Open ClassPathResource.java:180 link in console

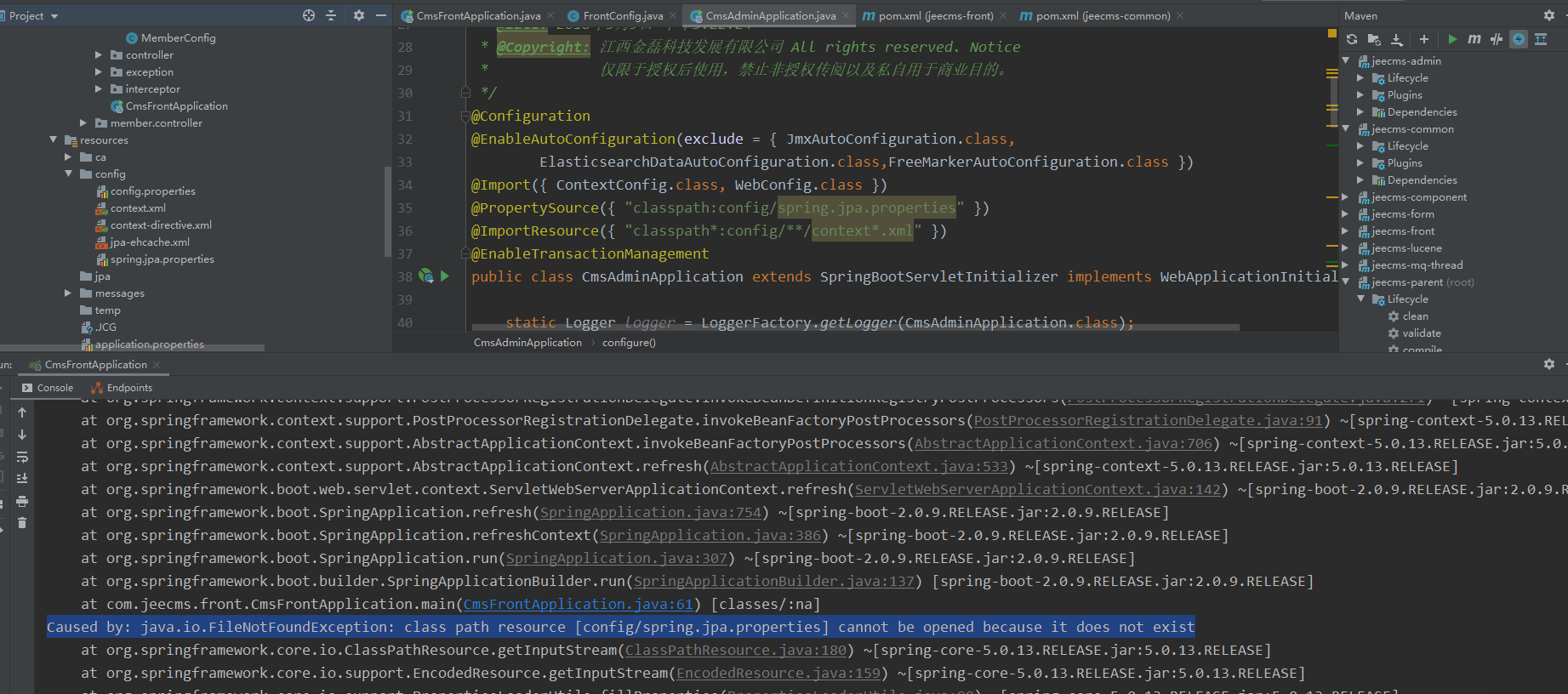click(736, 650)
